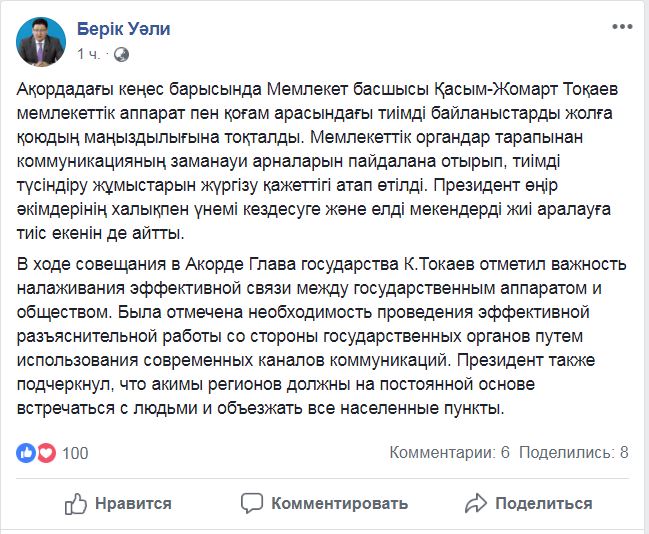Click the red heart reaction icon

(46, 453)
